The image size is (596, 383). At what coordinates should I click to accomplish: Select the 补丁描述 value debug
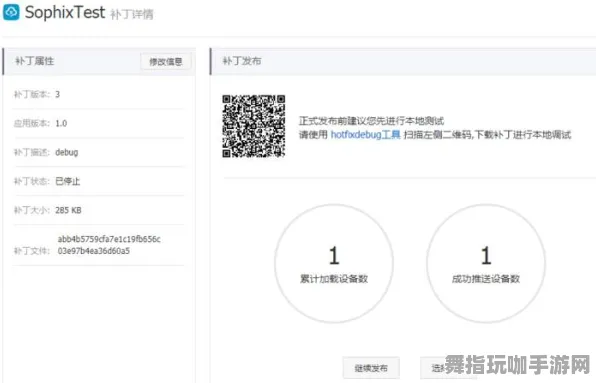pyautogui.click(x=67, y=152)
